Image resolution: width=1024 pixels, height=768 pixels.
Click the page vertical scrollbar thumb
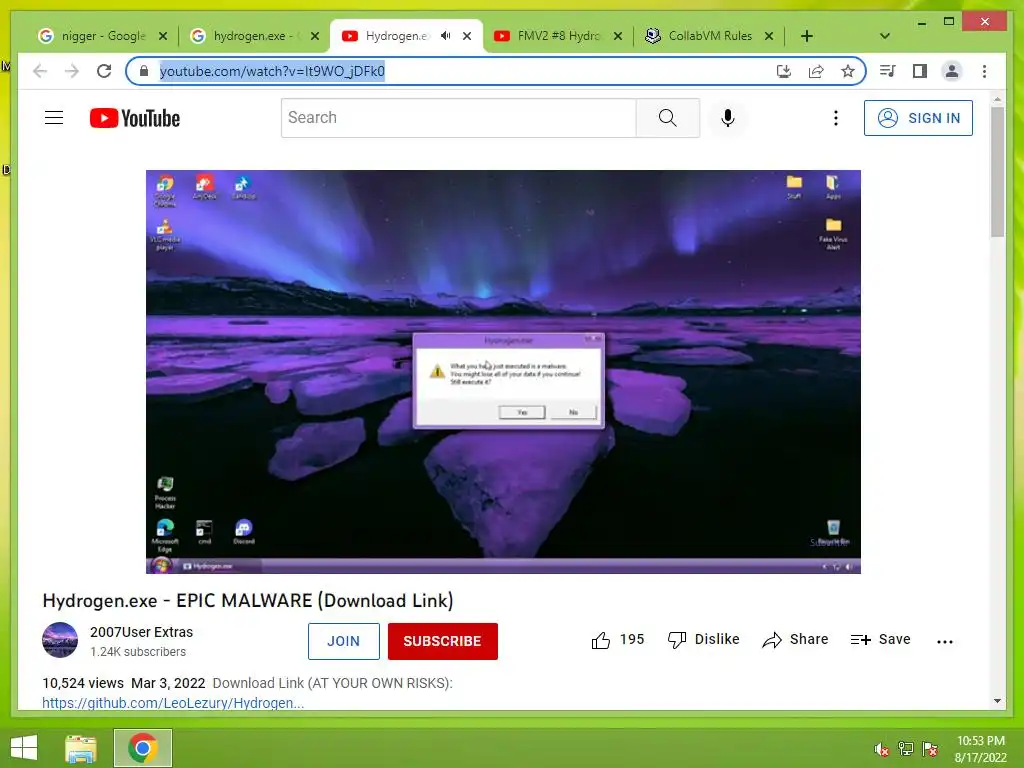pyautogui.click(x=997, y=171)
